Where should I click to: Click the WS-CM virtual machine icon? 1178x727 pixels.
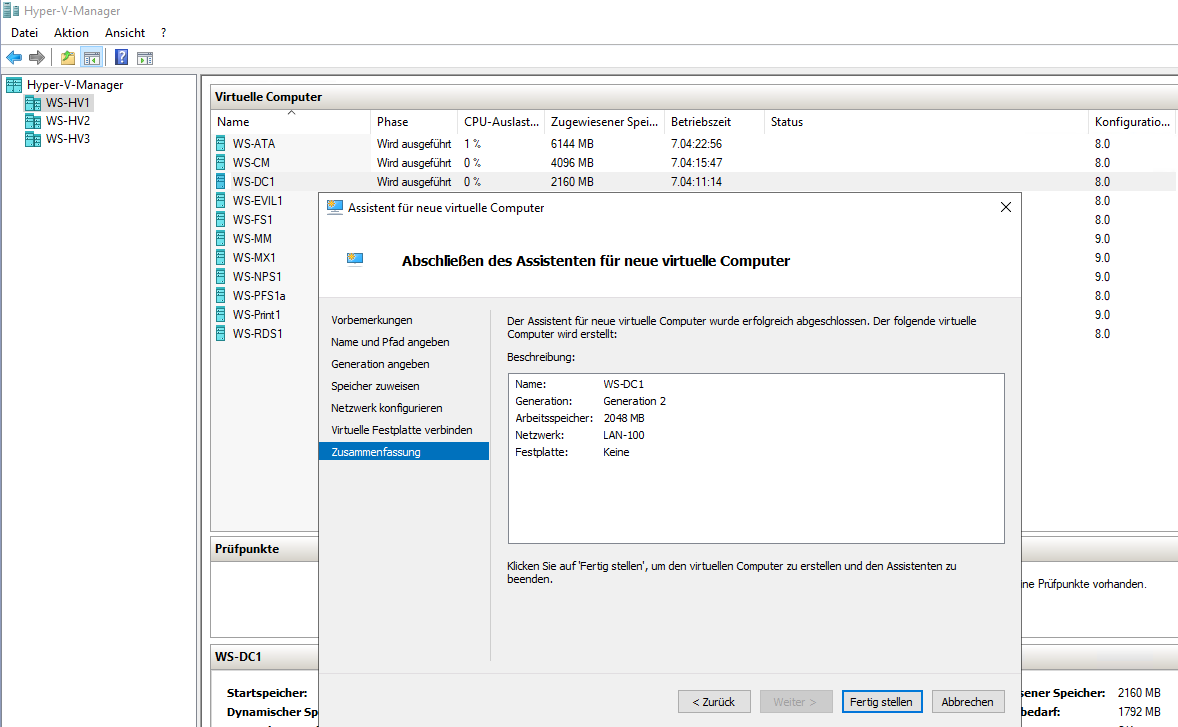coord(221,162)
